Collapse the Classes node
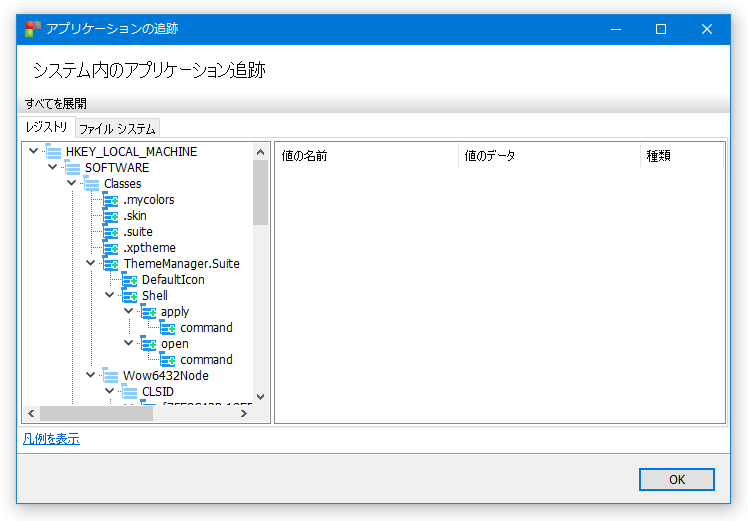The height and width of the screenshot is (521, 748). 72,183
